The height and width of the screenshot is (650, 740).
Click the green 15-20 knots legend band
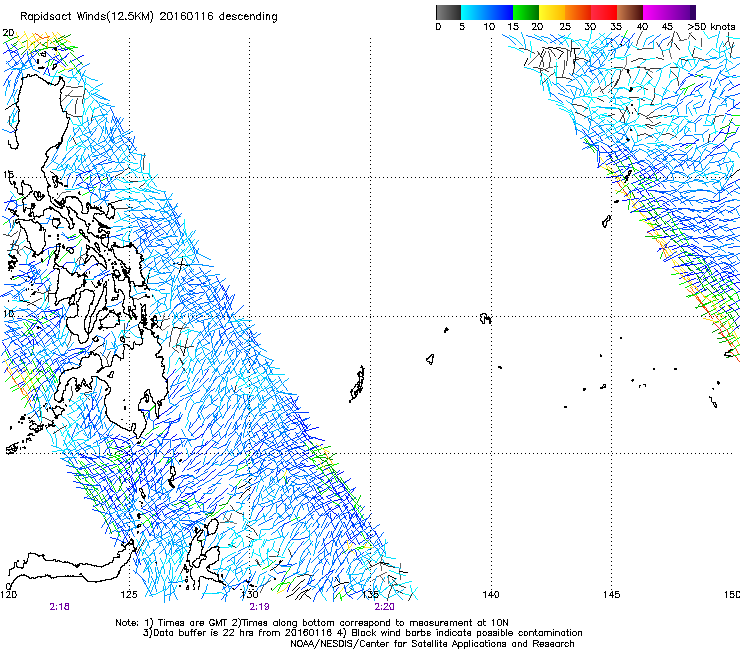(x=526, y=12)
